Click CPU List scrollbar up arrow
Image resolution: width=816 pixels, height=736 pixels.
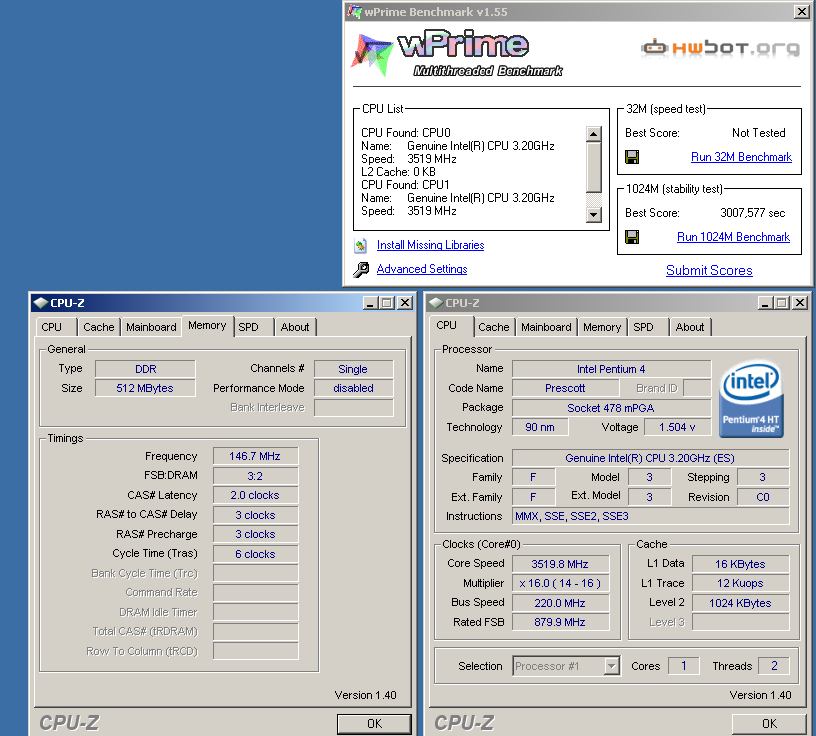pos(593,134)
